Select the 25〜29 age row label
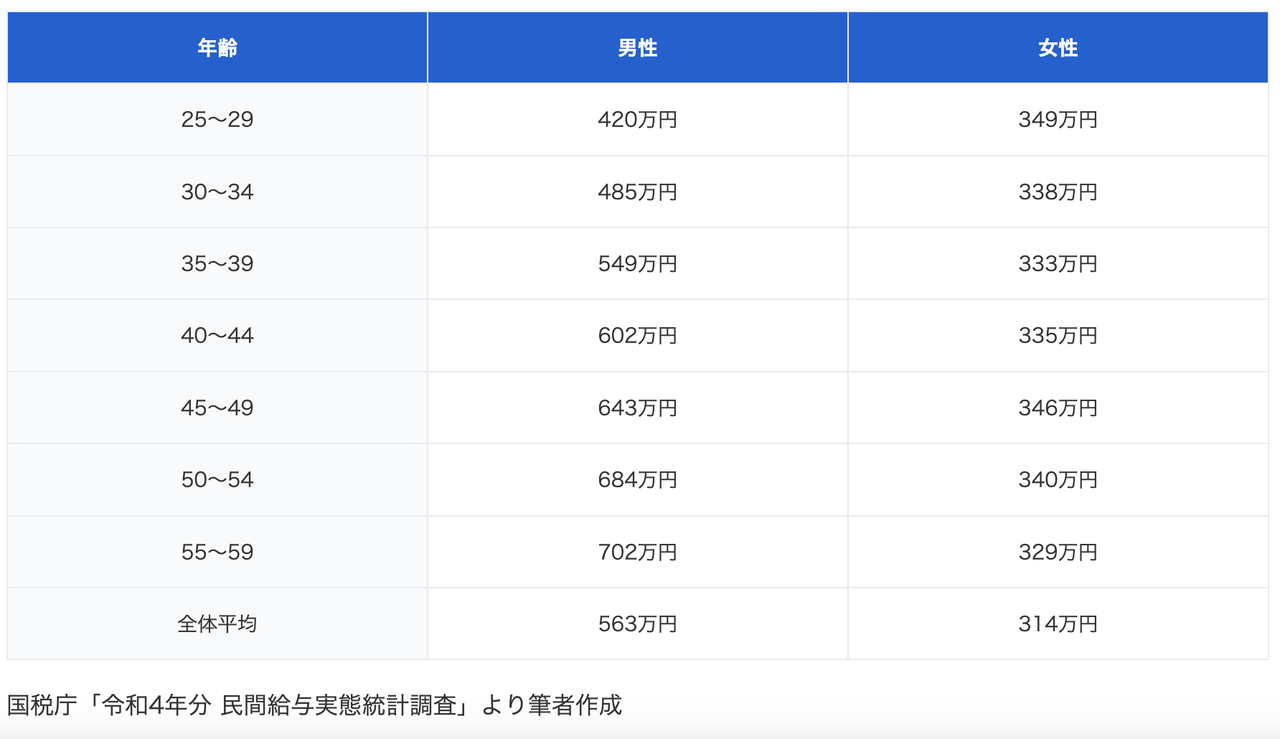Viewport: 1280px width, 739px height. pyautogui.click(x=216, y=119)
